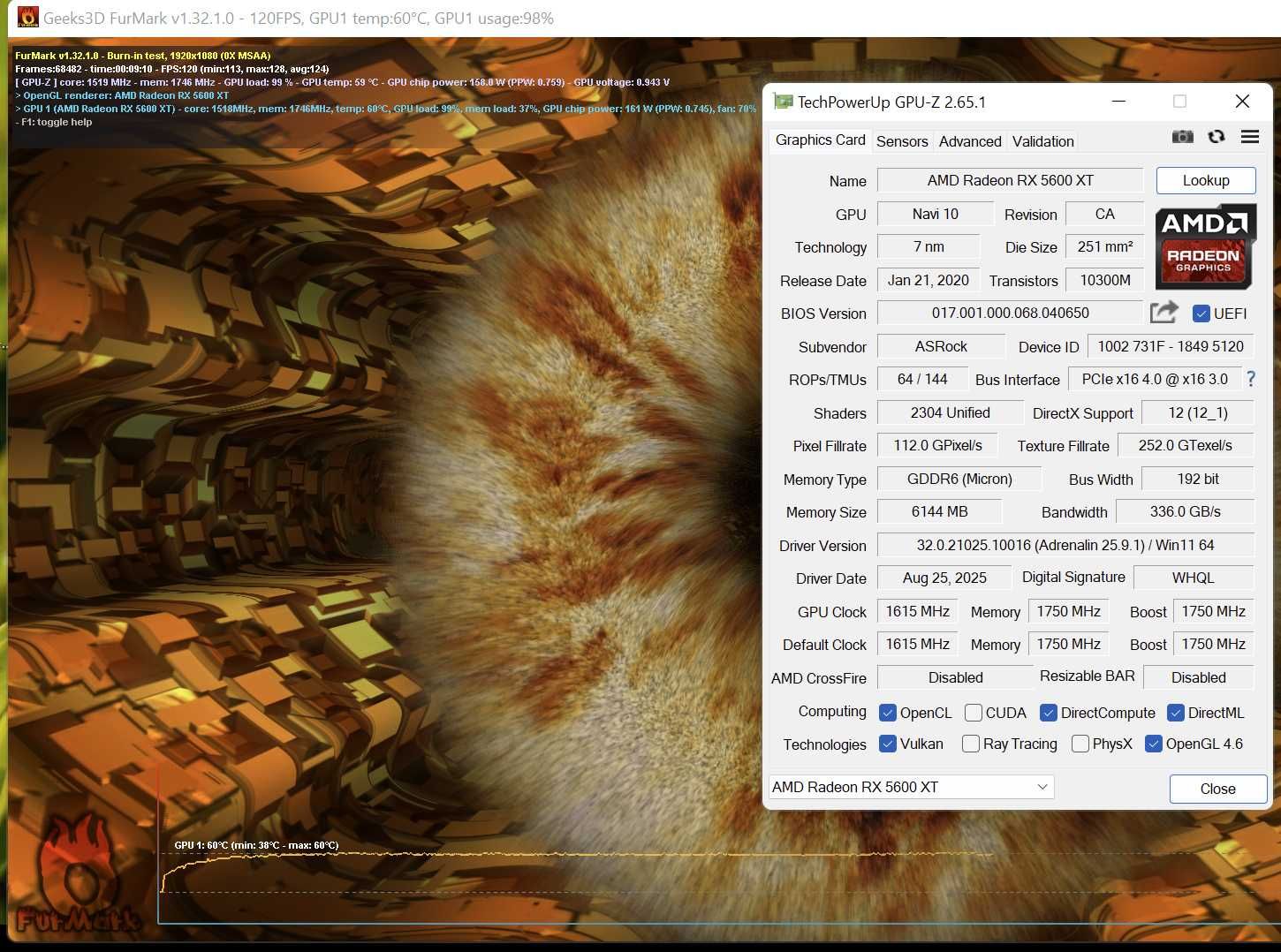Screen dimensions: 1281x952
Task: Switch to the Graphics Card tab
Action: click(820, 140)
